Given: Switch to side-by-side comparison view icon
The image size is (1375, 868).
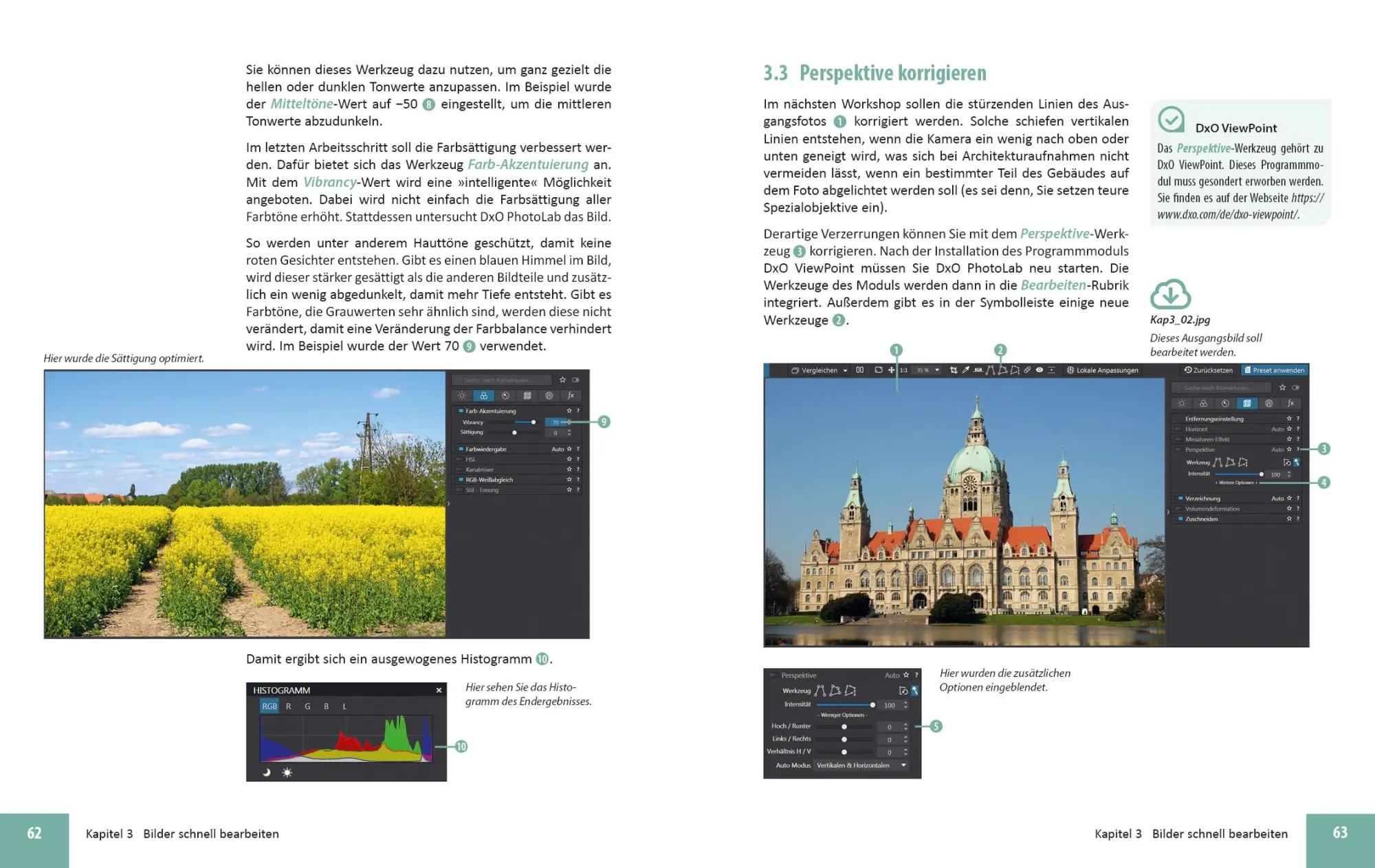Looking at the screenshot, I should [x=859, y=370].
